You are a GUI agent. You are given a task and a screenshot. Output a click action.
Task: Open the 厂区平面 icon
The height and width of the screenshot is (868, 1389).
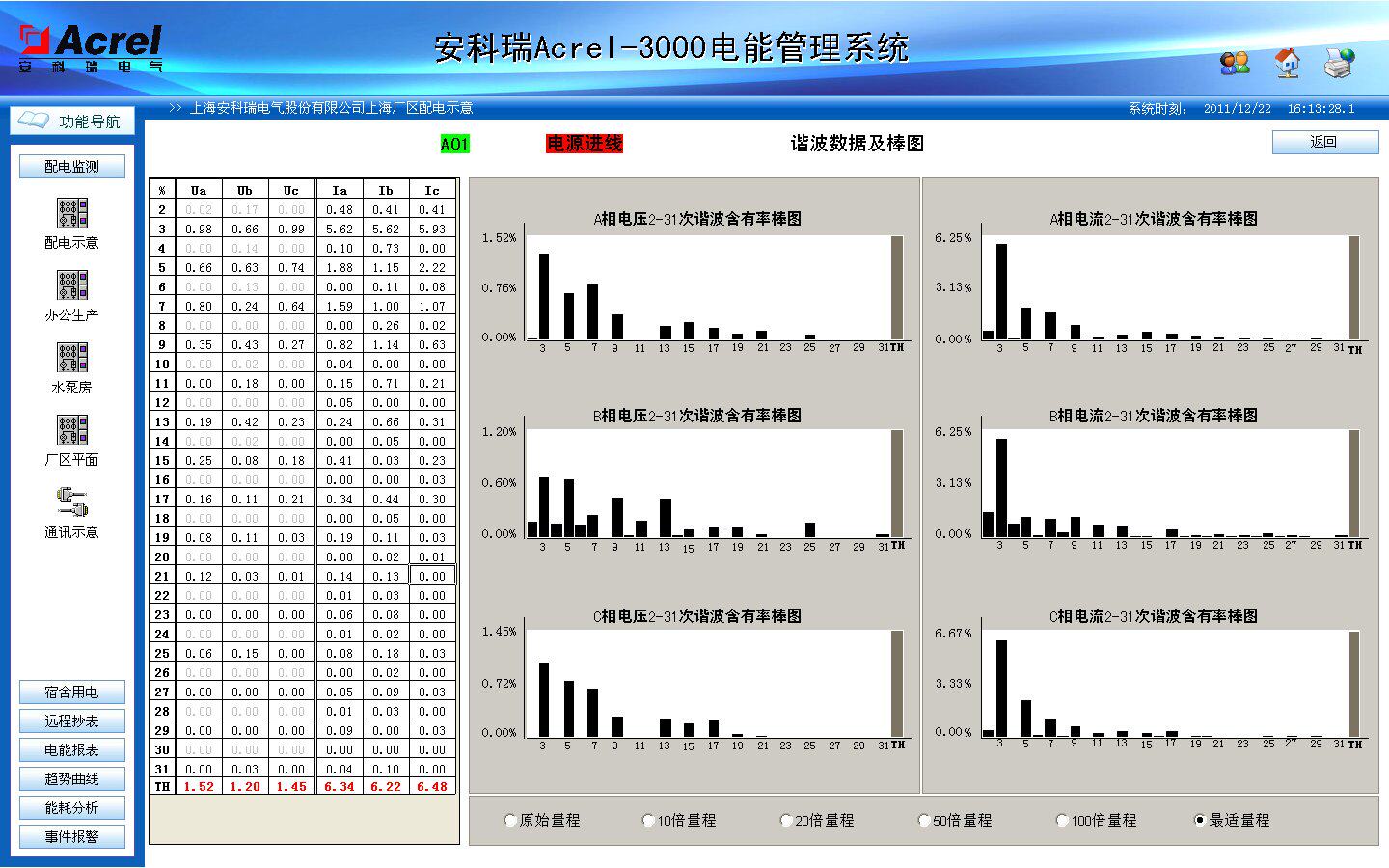[x=72, y=430]
